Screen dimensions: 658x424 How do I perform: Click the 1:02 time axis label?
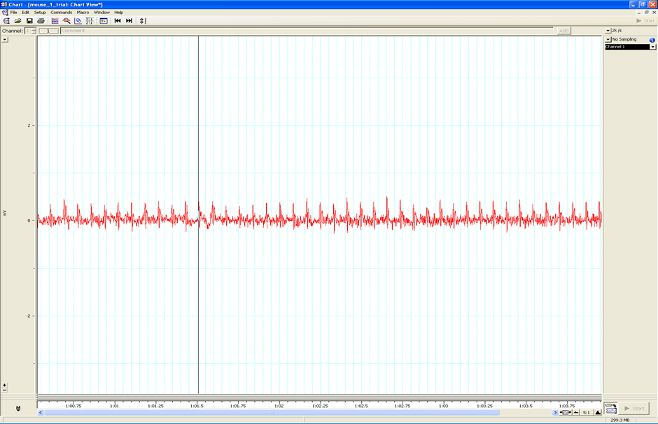(x=279, y=406)
